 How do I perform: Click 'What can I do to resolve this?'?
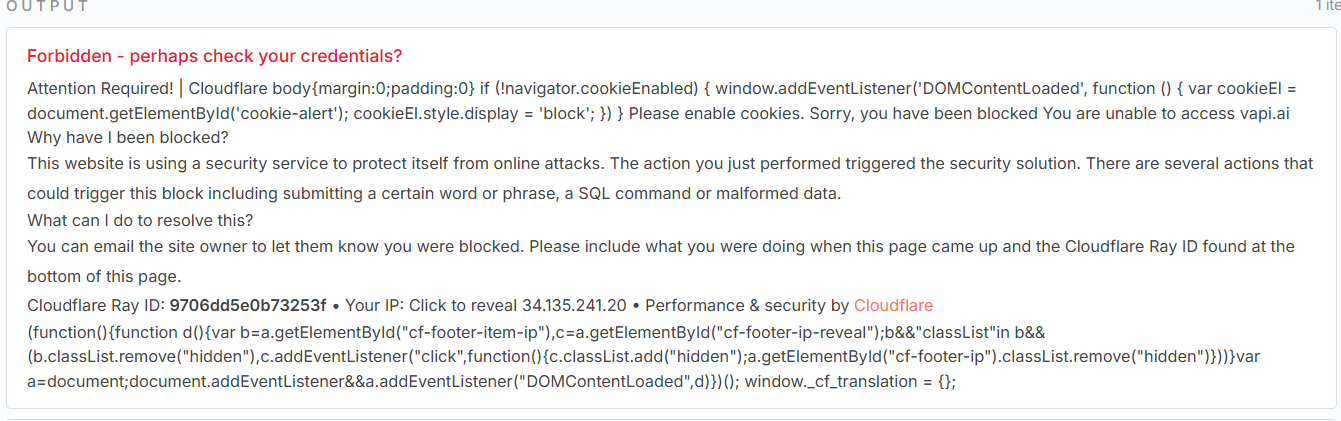coord(139,219)
